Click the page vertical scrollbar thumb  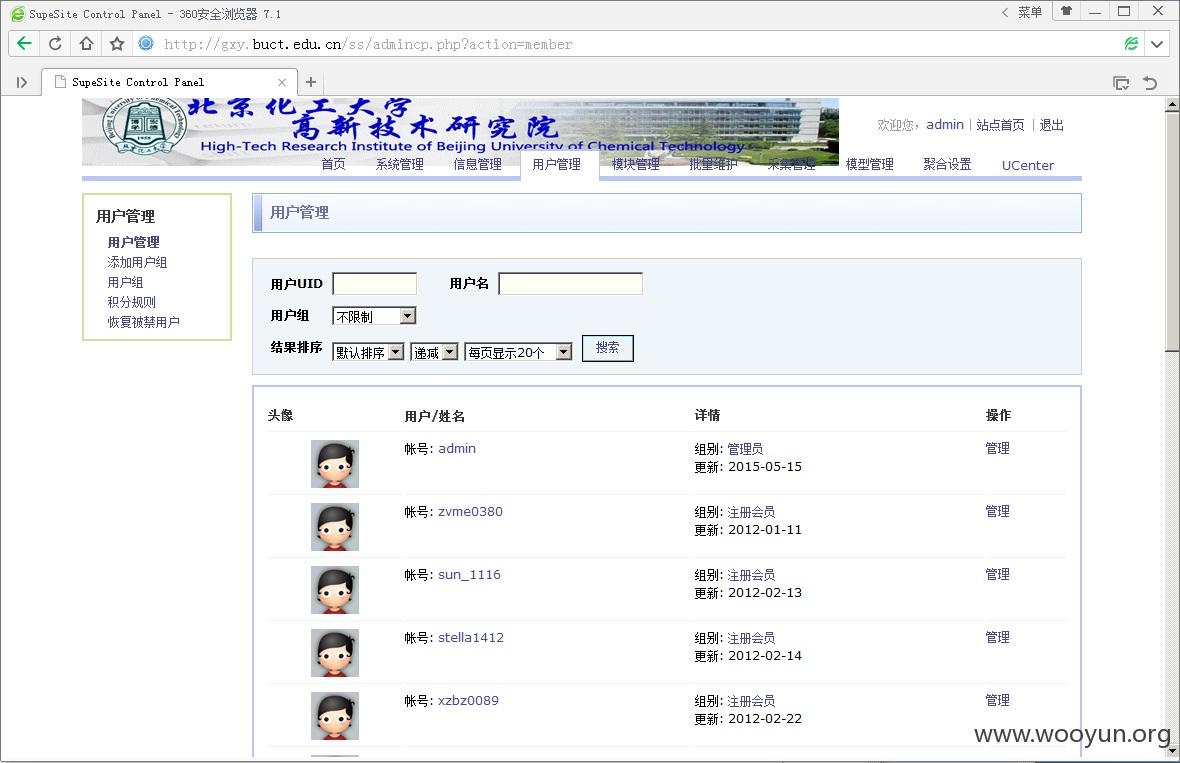coord(1172,232)
